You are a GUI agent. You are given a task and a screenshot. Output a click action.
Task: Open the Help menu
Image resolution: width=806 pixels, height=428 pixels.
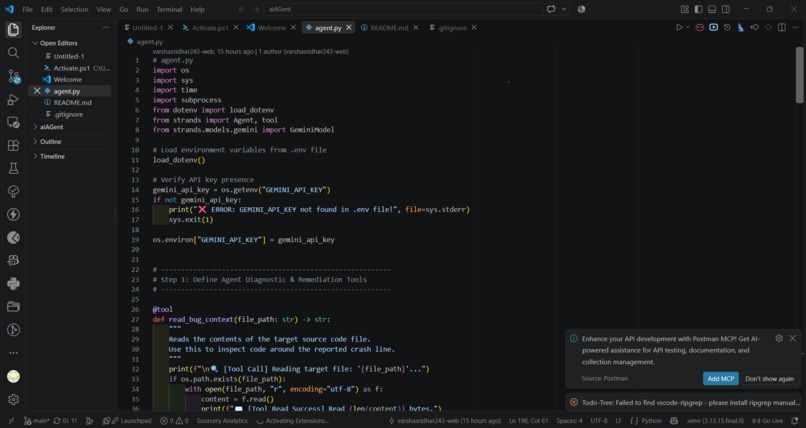pos(197,9)
